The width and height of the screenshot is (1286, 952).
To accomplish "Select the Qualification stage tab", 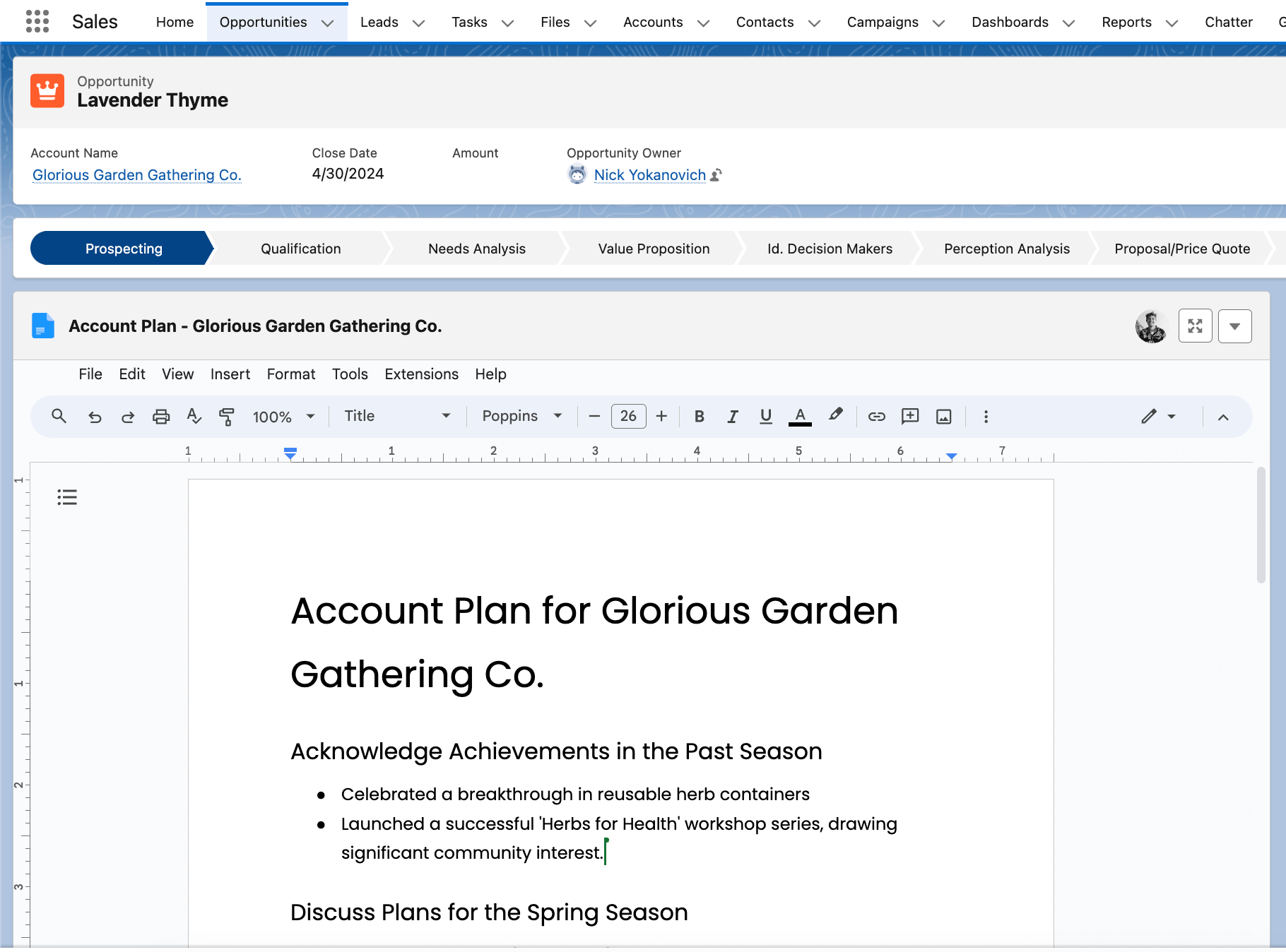I will click(300, 249).
